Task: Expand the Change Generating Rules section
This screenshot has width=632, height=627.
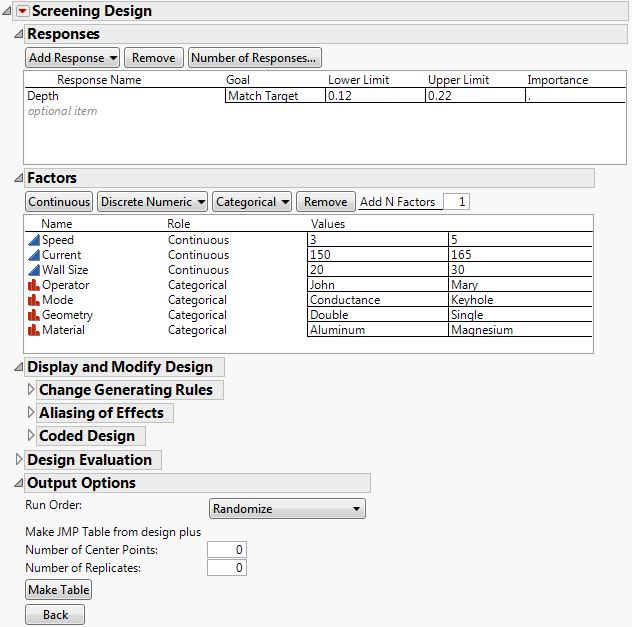Action: (x=31, y=390)
